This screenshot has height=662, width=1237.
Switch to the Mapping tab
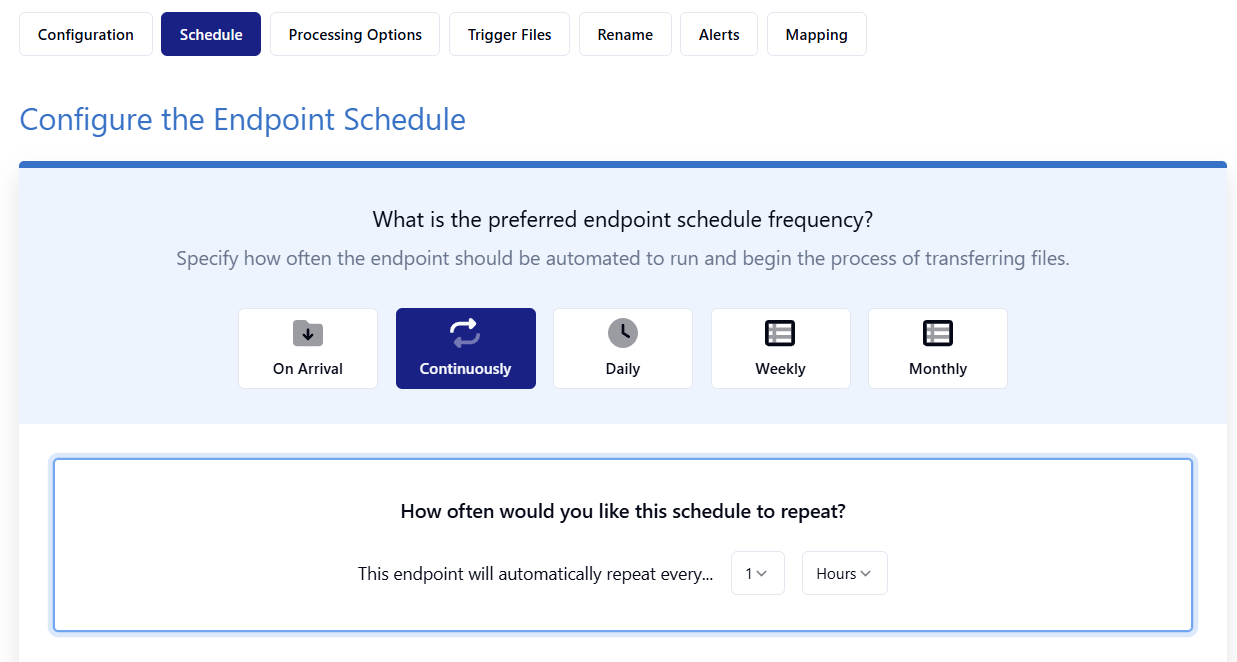(x=817, y=34)
